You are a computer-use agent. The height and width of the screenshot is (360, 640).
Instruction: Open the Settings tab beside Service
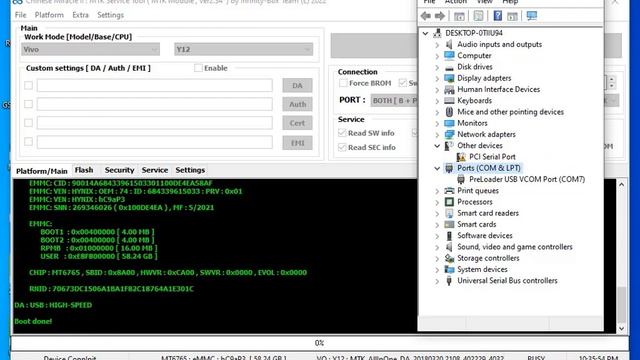click(190, 170)
